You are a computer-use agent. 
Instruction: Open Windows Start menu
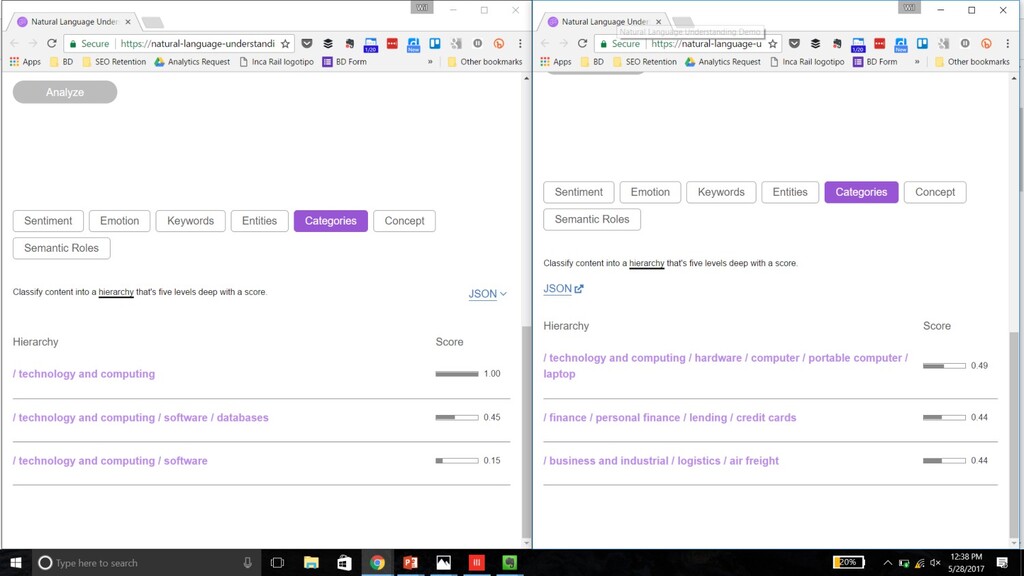tap(16, 562)
